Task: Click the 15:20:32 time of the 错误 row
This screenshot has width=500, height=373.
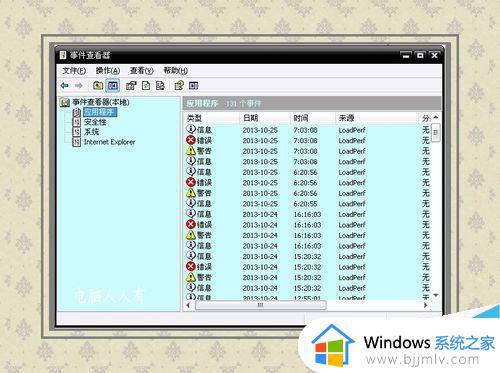Action: click(307, 267)
